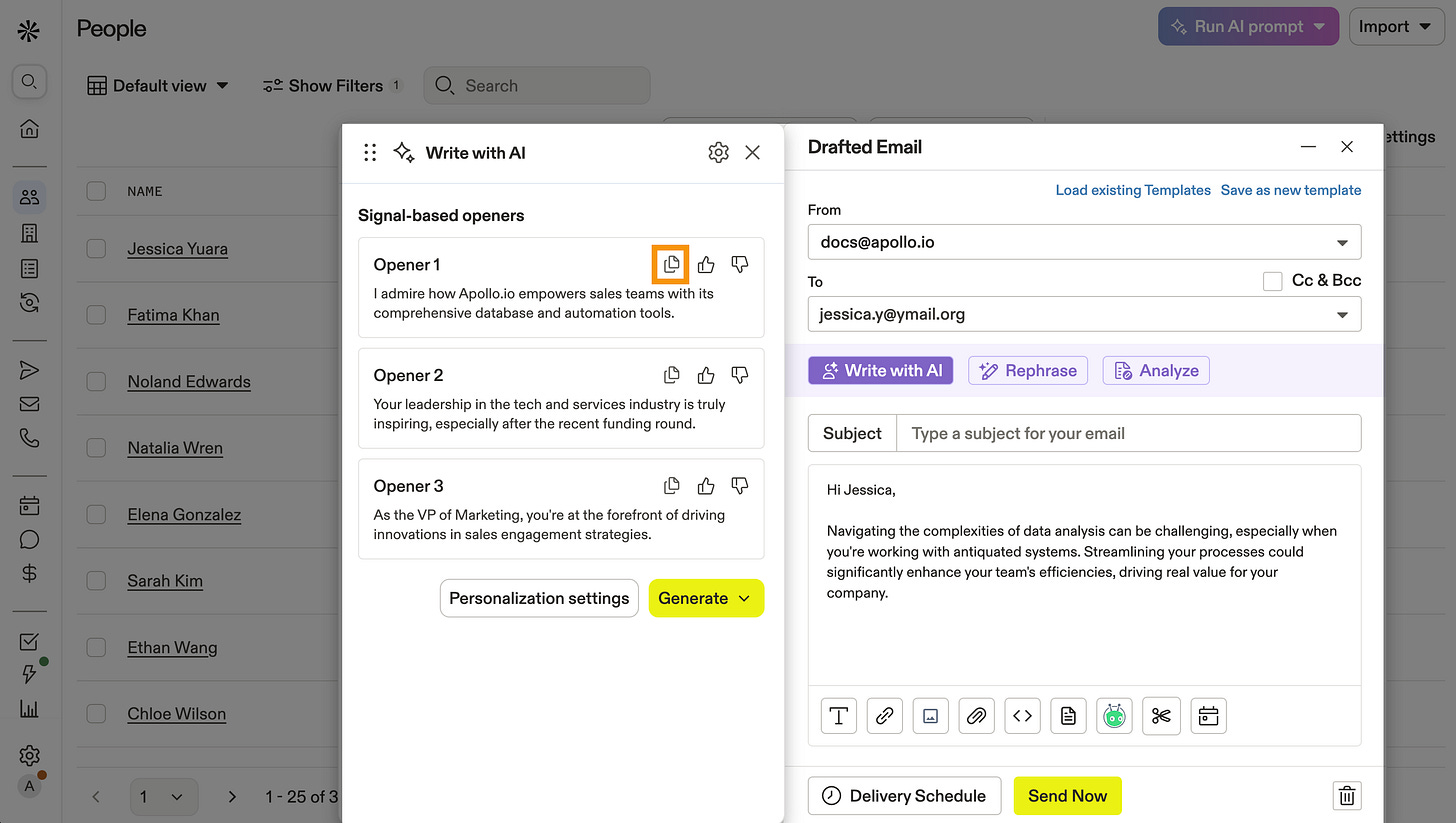Like Opener 2 with thumbs up
Screen dimensions: 1456x823
706,375
